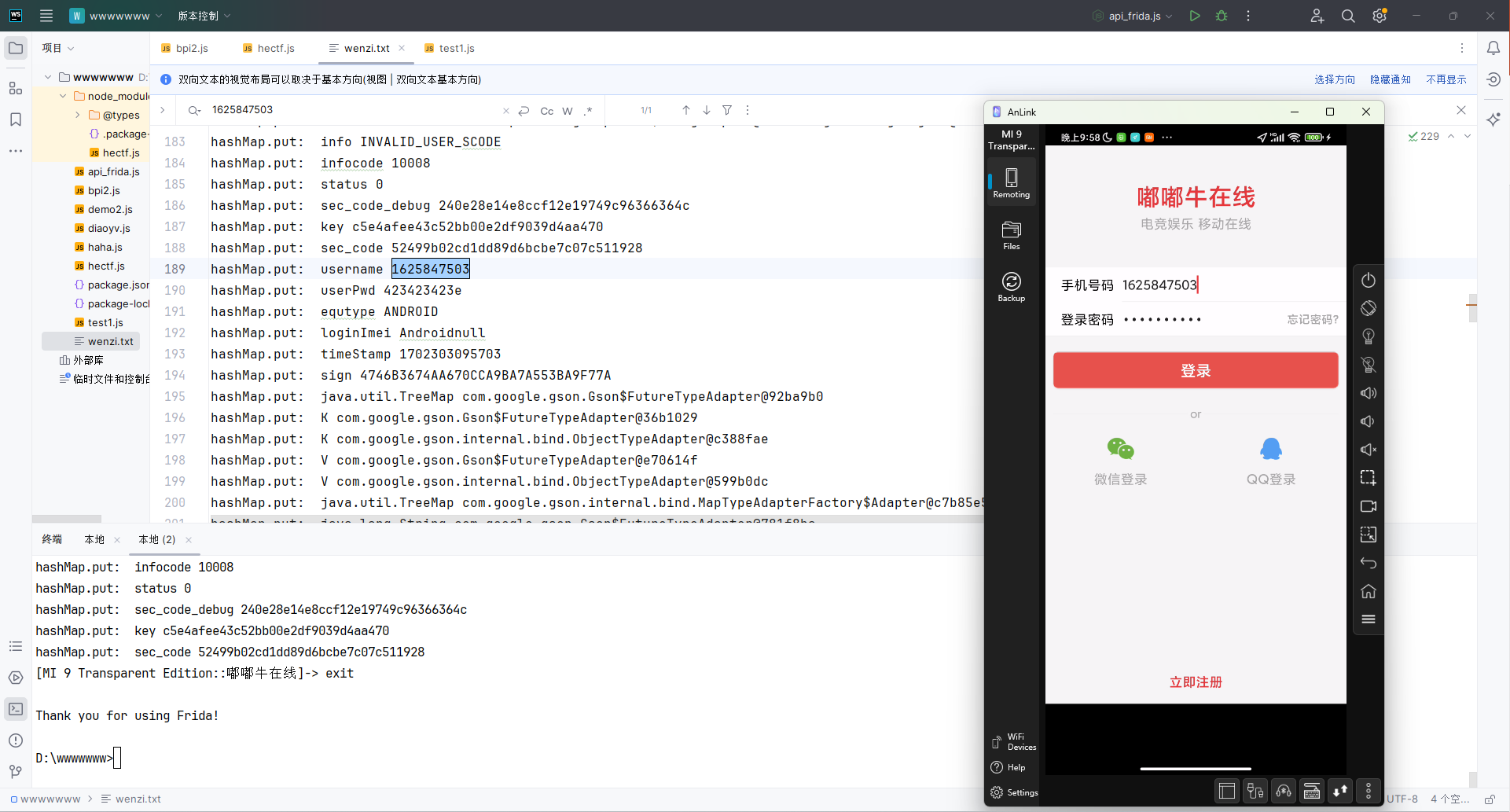Viewport: 1510px width, 812px height.
Task: Open search filter funnel options
Action: (x=727, y=110)
